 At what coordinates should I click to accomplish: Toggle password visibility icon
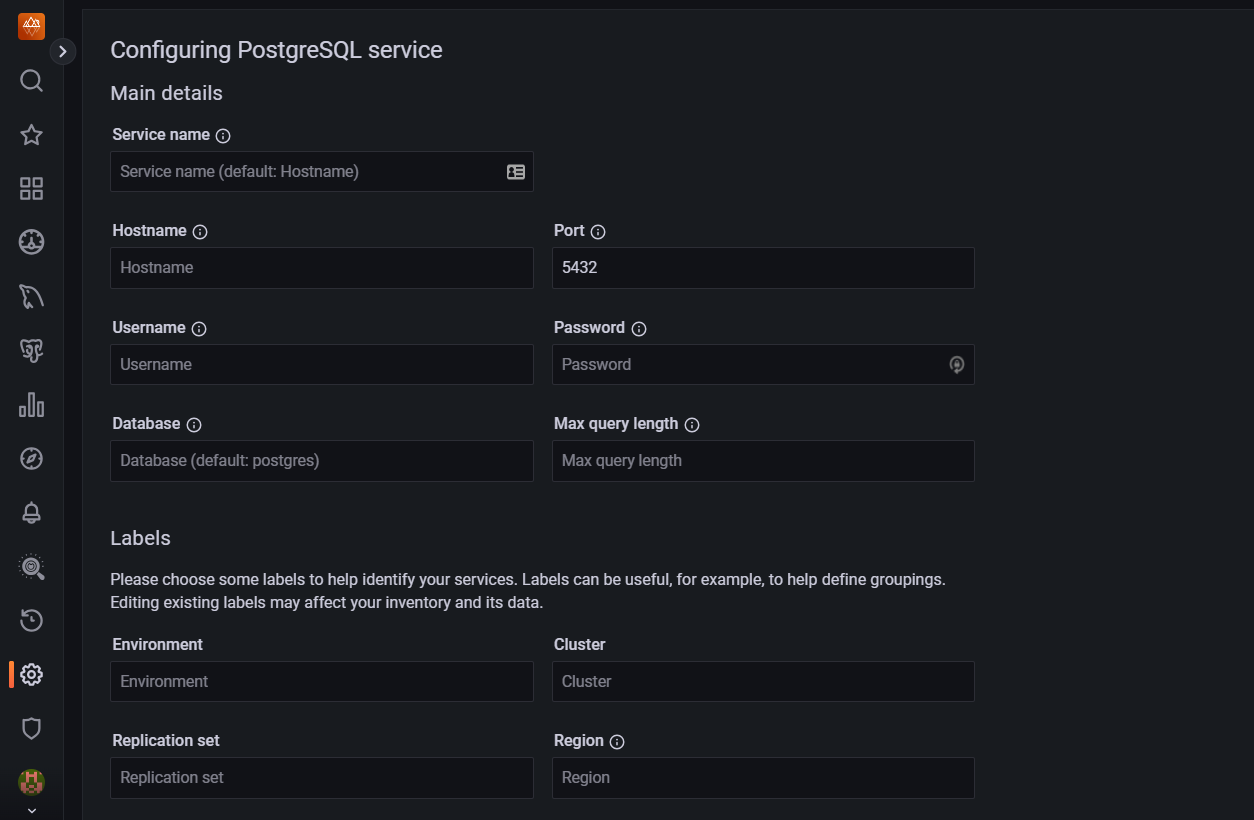[956, 365]
